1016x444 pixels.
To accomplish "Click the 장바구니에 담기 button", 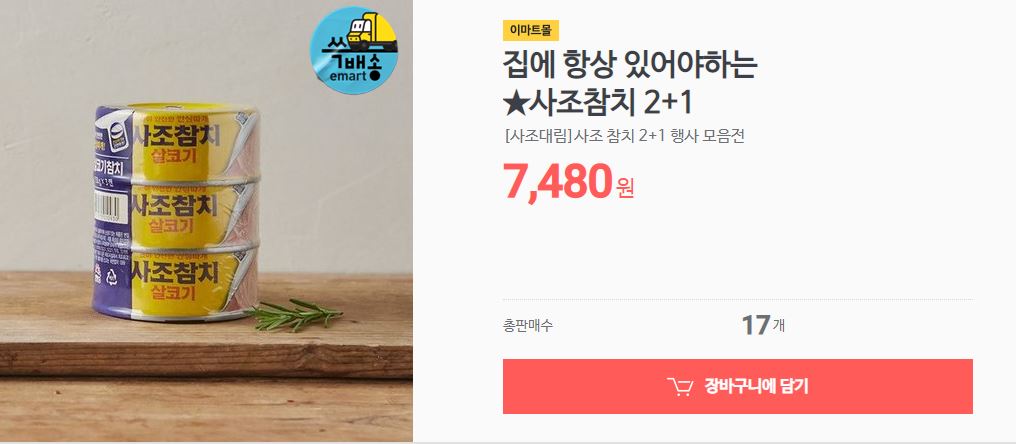I will pos(737,386).
